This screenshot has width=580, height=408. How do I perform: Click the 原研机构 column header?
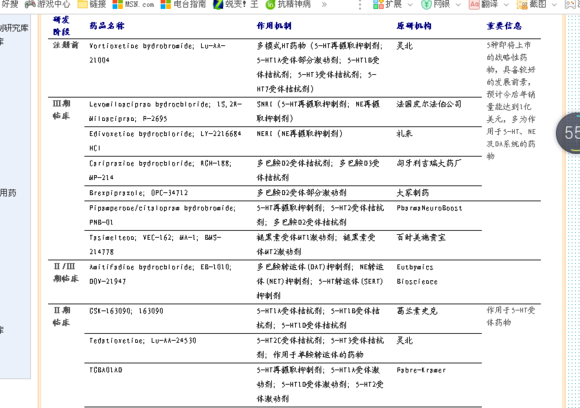point(414,26)
